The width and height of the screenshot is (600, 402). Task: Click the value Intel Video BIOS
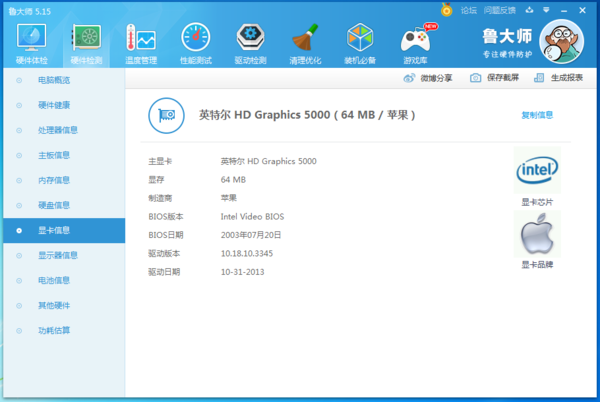252,216
